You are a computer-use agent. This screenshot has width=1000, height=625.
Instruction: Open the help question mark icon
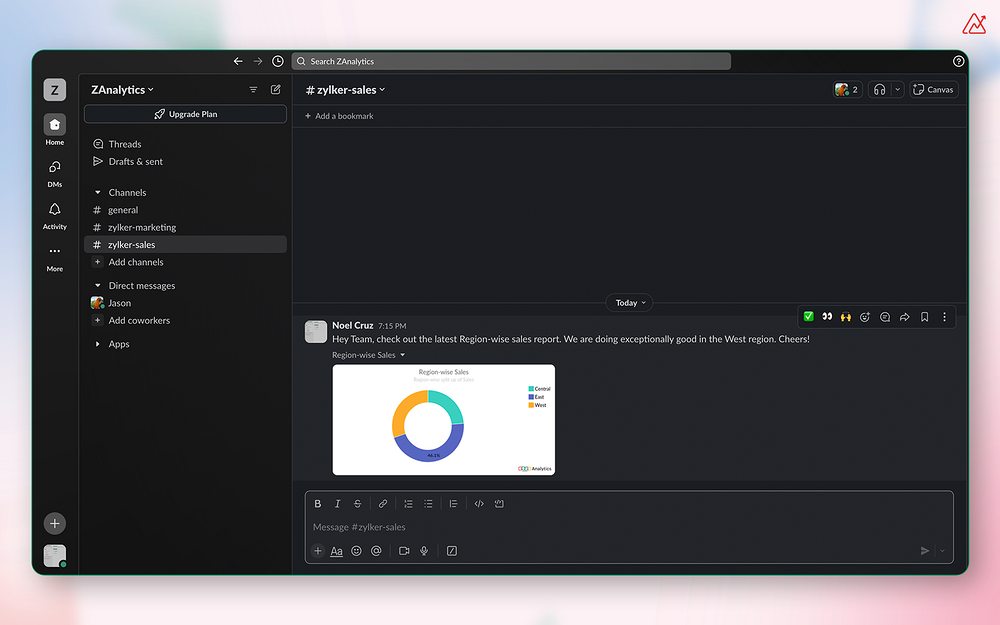[958, 61]
